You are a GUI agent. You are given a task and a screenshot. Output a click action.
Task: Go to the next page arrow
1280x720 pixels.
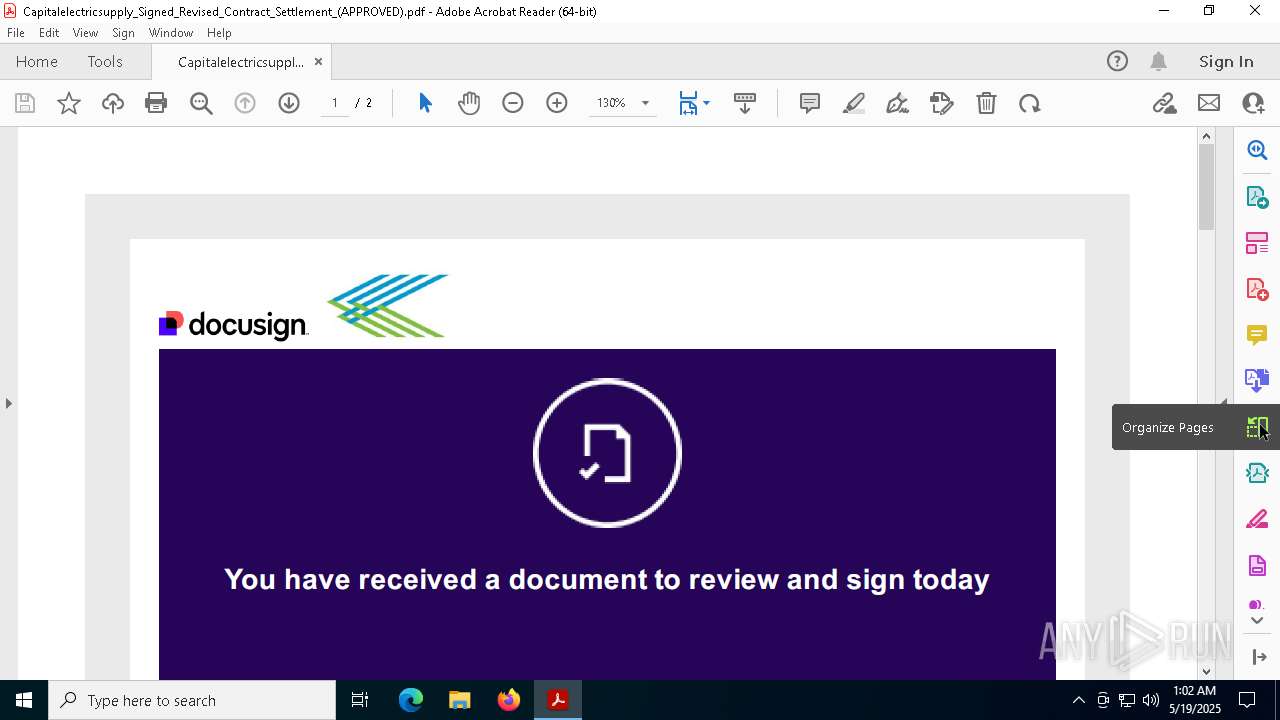tap(289, 103)
